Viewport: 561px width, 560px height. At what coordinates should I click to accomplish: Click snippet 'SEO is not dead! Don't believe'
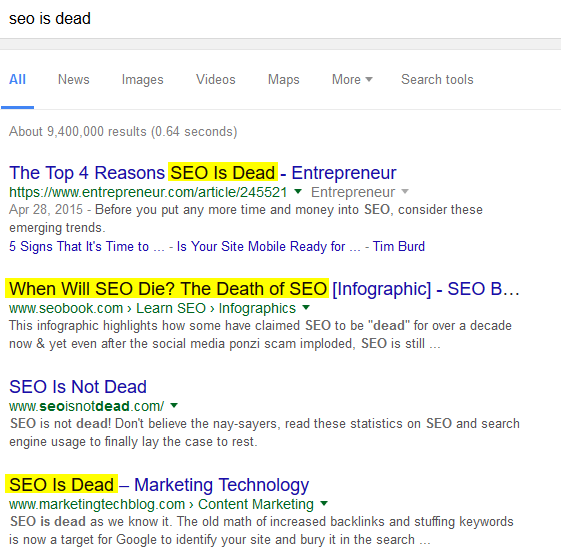point(264,433)
